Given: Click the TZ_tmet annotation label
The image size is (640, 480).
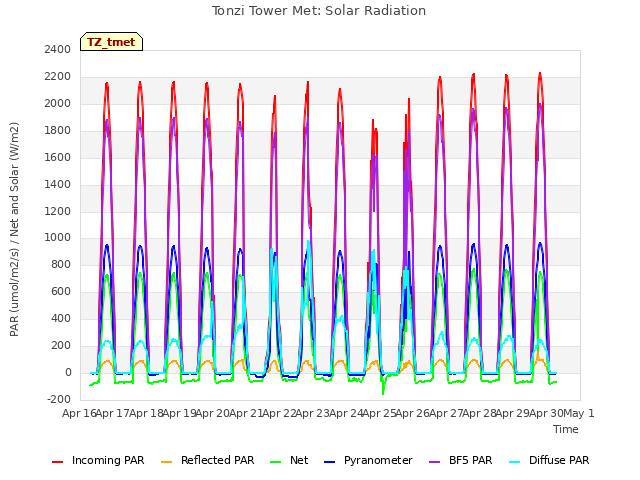Looking at the screenshot, I should click(x=111, y=42).
